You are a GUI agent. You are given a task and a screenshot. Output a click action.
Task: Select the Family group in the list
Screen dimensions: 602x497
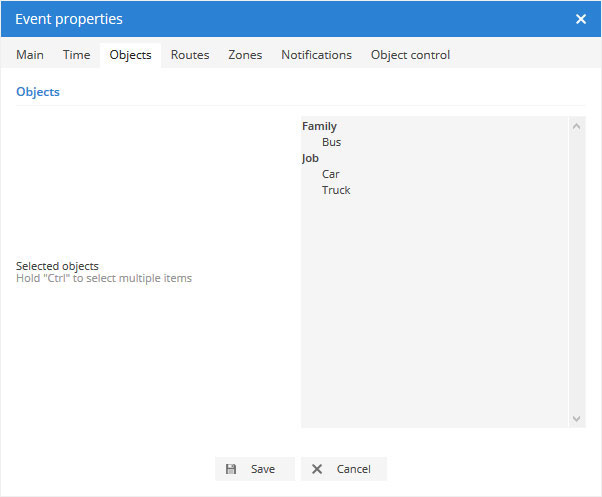coord(319,126)
